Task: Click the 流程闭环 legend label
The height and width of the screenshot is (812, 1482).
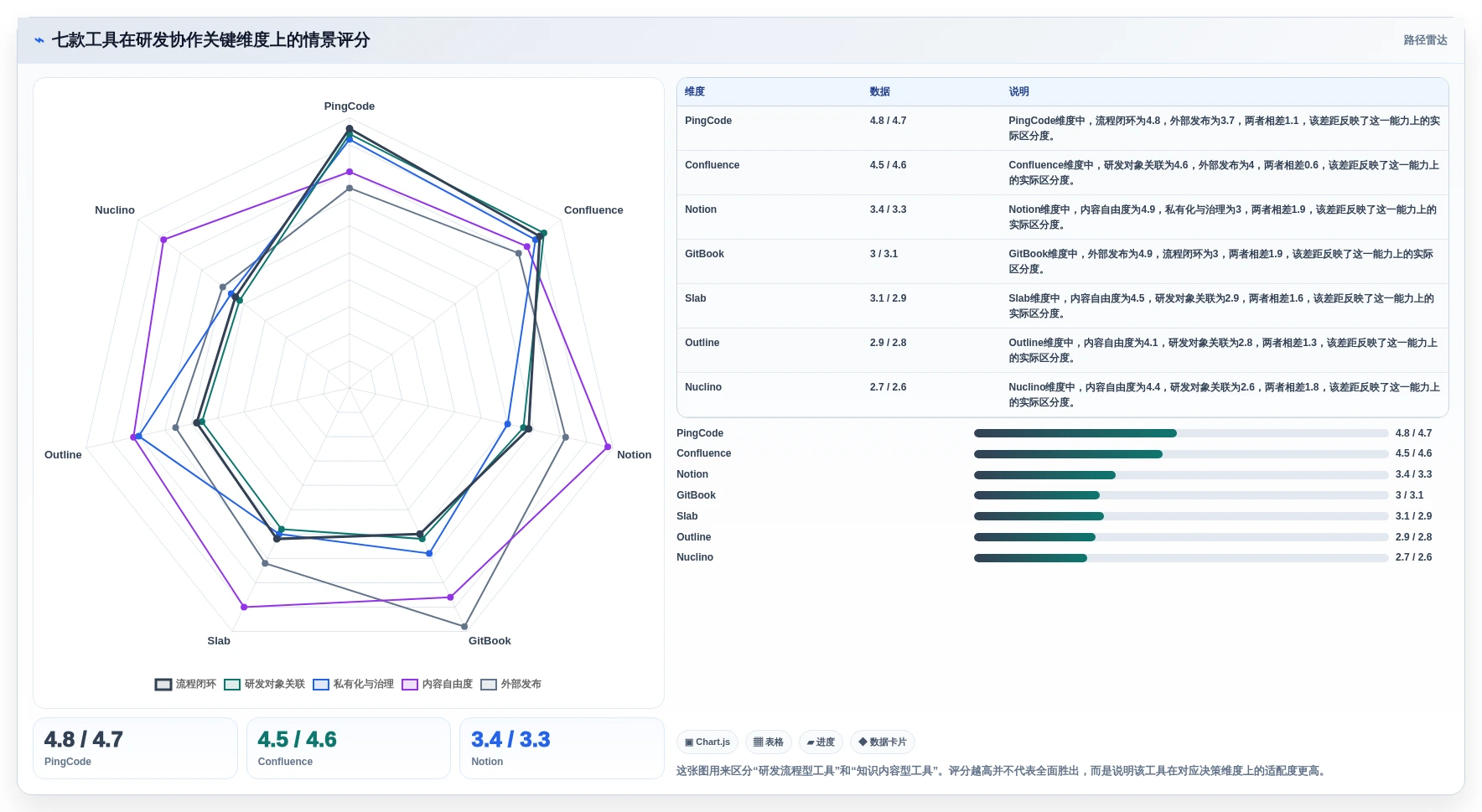Action: [196, 685]
